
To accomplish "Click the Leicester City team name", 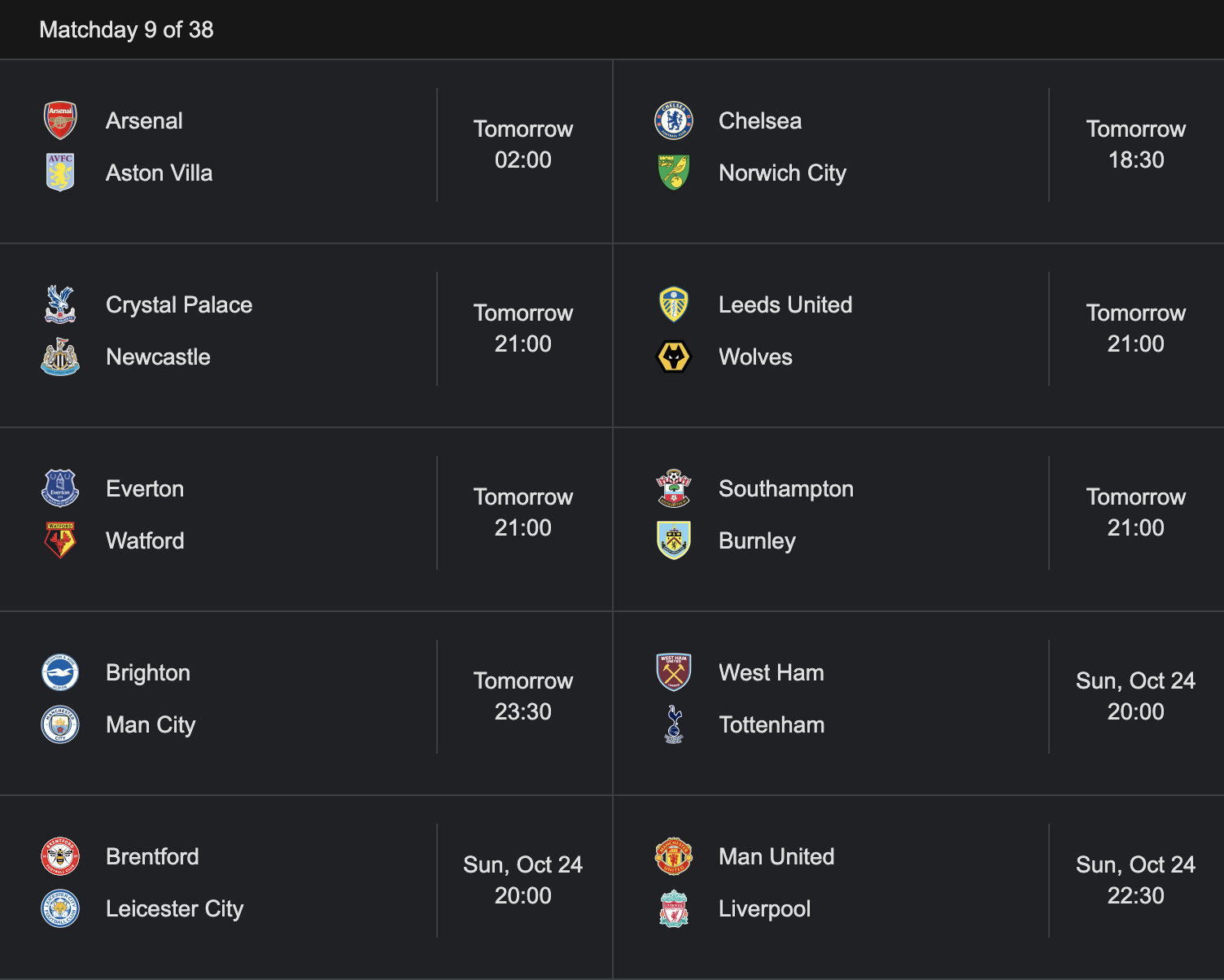I will (x=174, y=908).
